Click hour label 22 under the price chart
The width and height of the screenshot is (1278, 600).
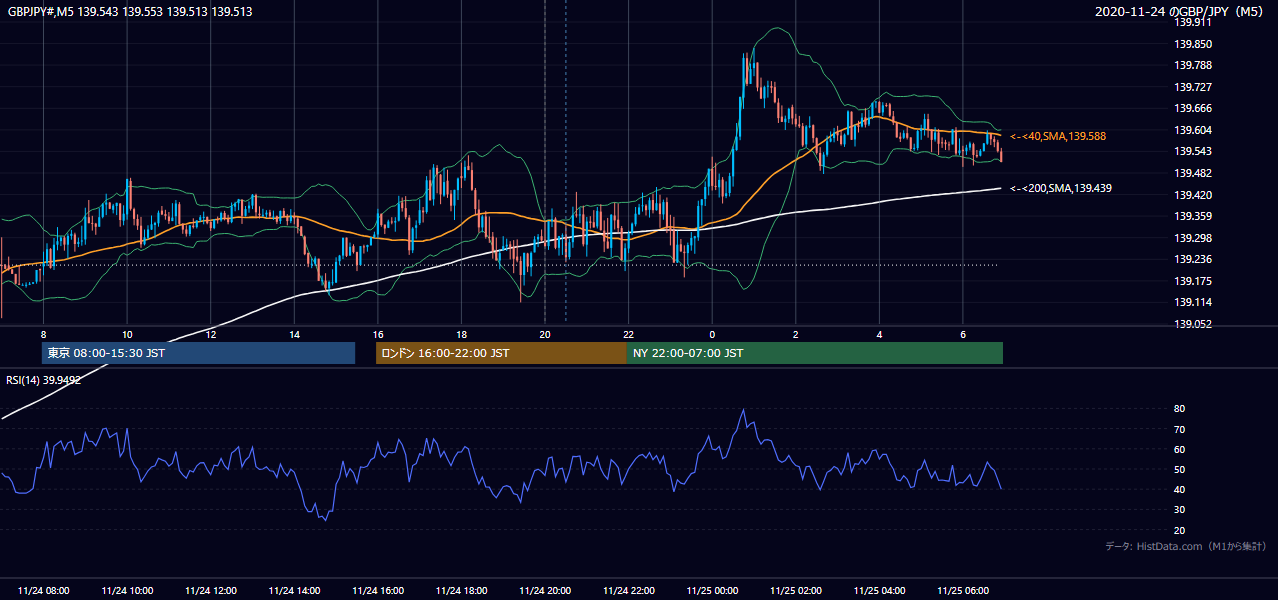[x=628, y=334]
